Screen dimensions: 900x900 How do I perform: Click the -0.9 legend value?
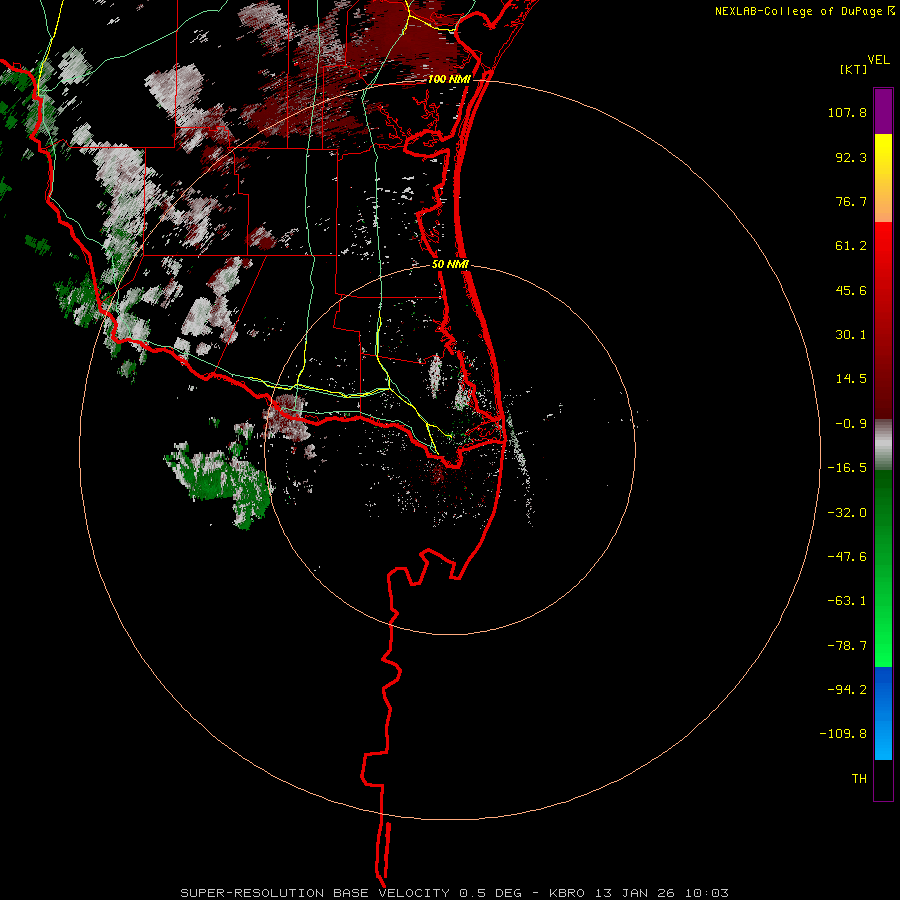pyautogui.click(x=851, y=424)
